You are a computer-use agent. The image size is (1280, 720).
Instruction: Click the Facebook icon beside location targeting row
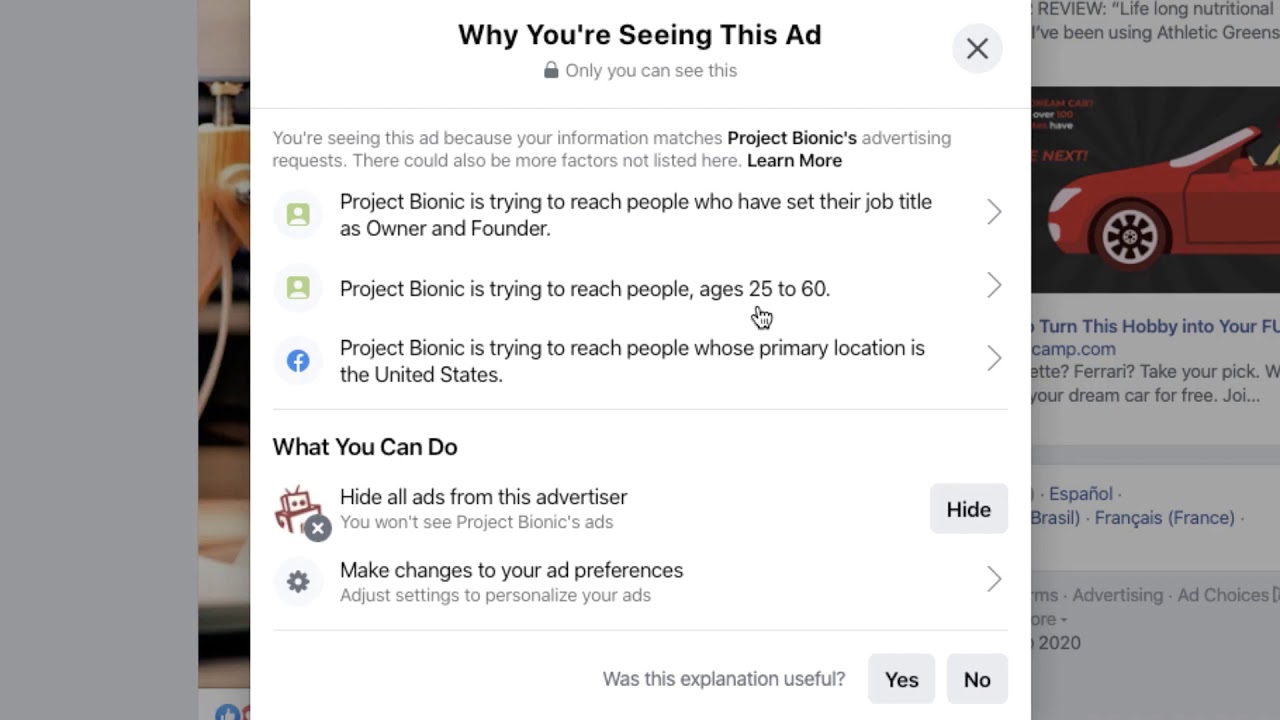point(298,361)
